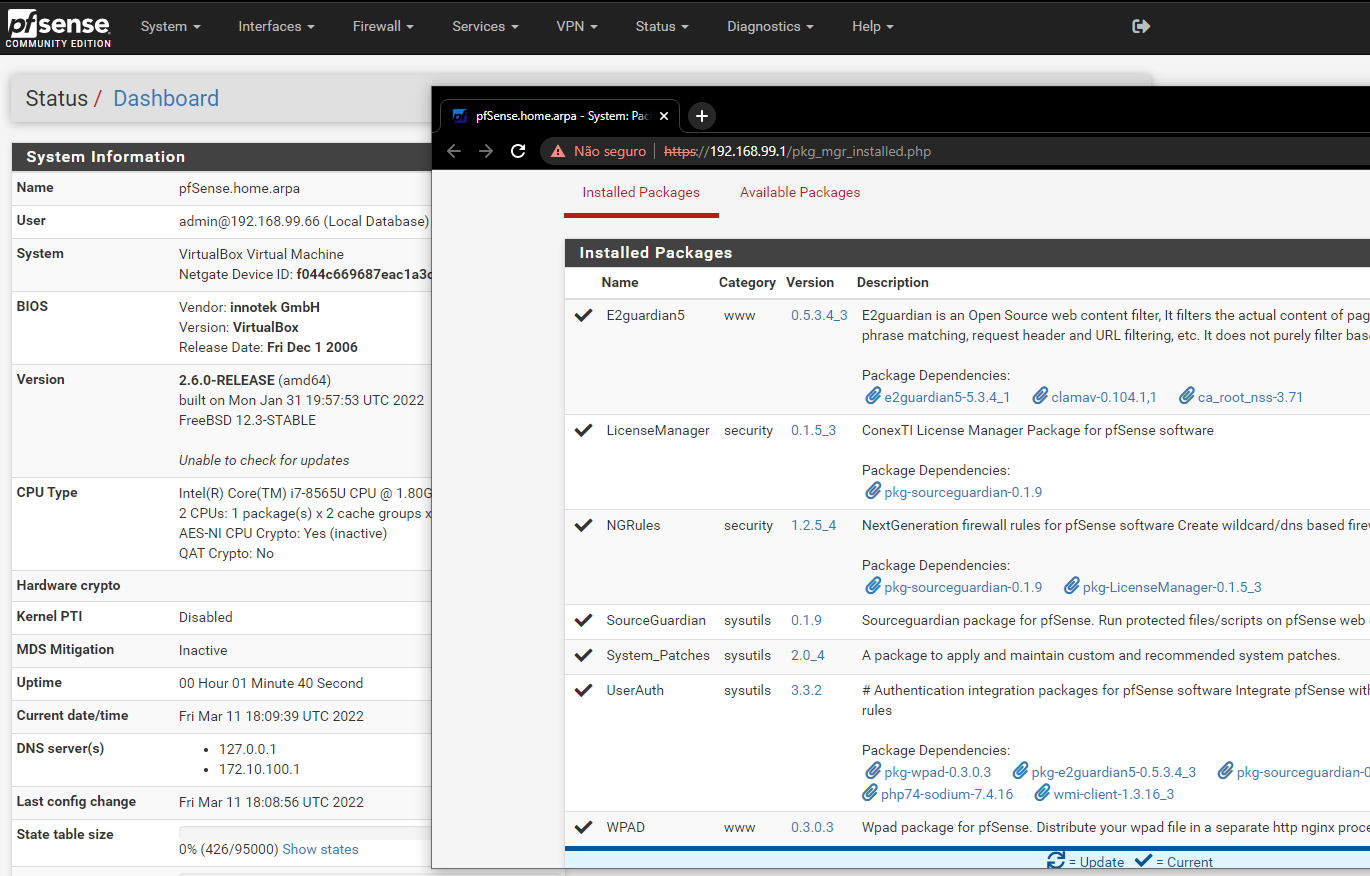Select the pfSense.home.arpa browser tab

[560, 116]
